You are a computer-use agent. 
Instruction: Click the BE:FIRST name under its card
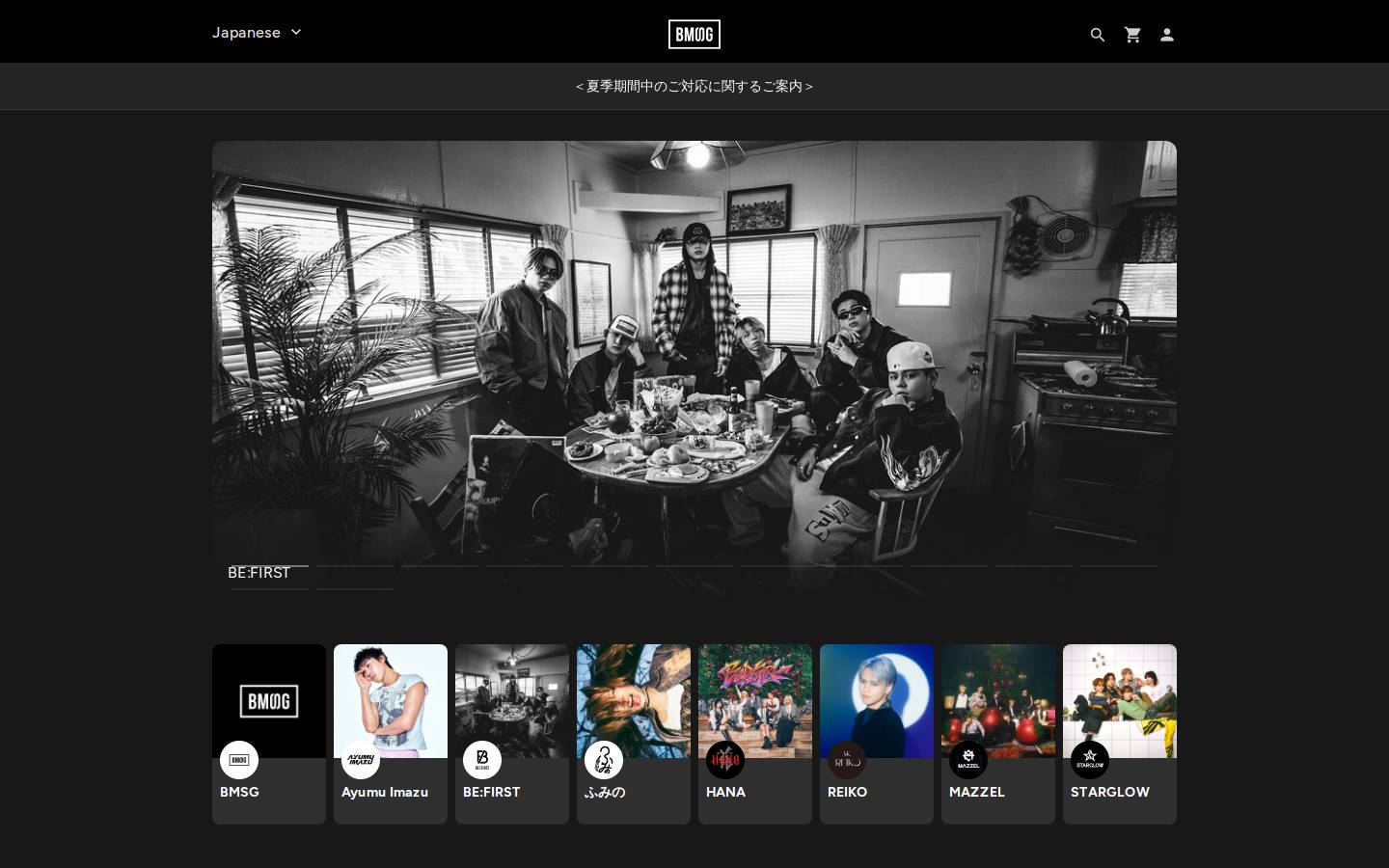(x=491, y=792)
